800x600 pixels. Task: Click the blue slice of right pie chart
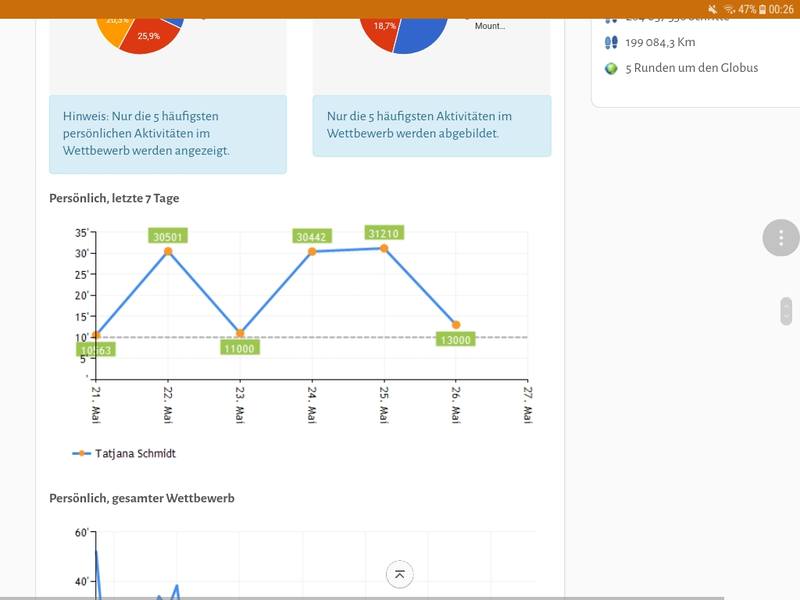(x=421, y=36)
